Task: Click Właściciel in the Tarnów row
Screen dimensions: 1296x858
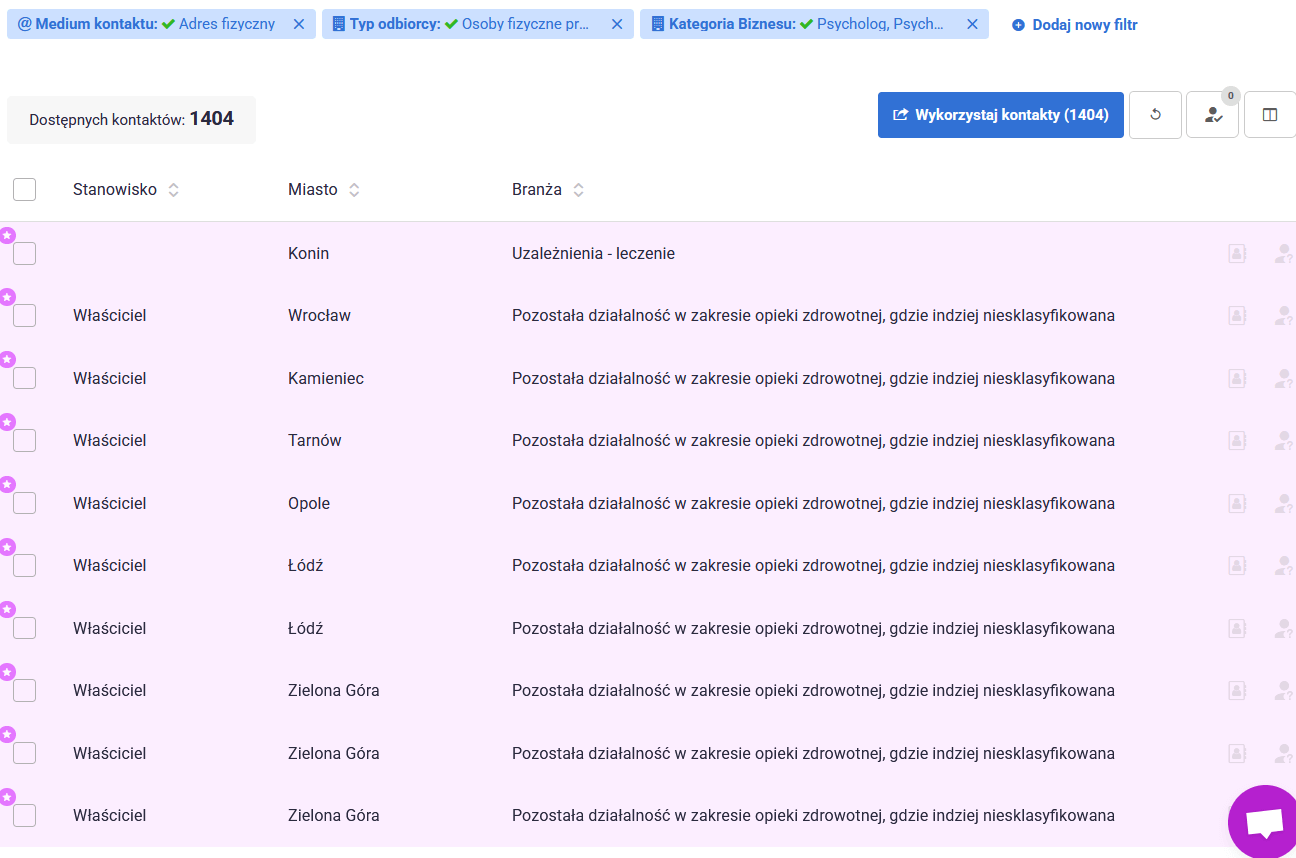Action: click(x=110, y=440)
